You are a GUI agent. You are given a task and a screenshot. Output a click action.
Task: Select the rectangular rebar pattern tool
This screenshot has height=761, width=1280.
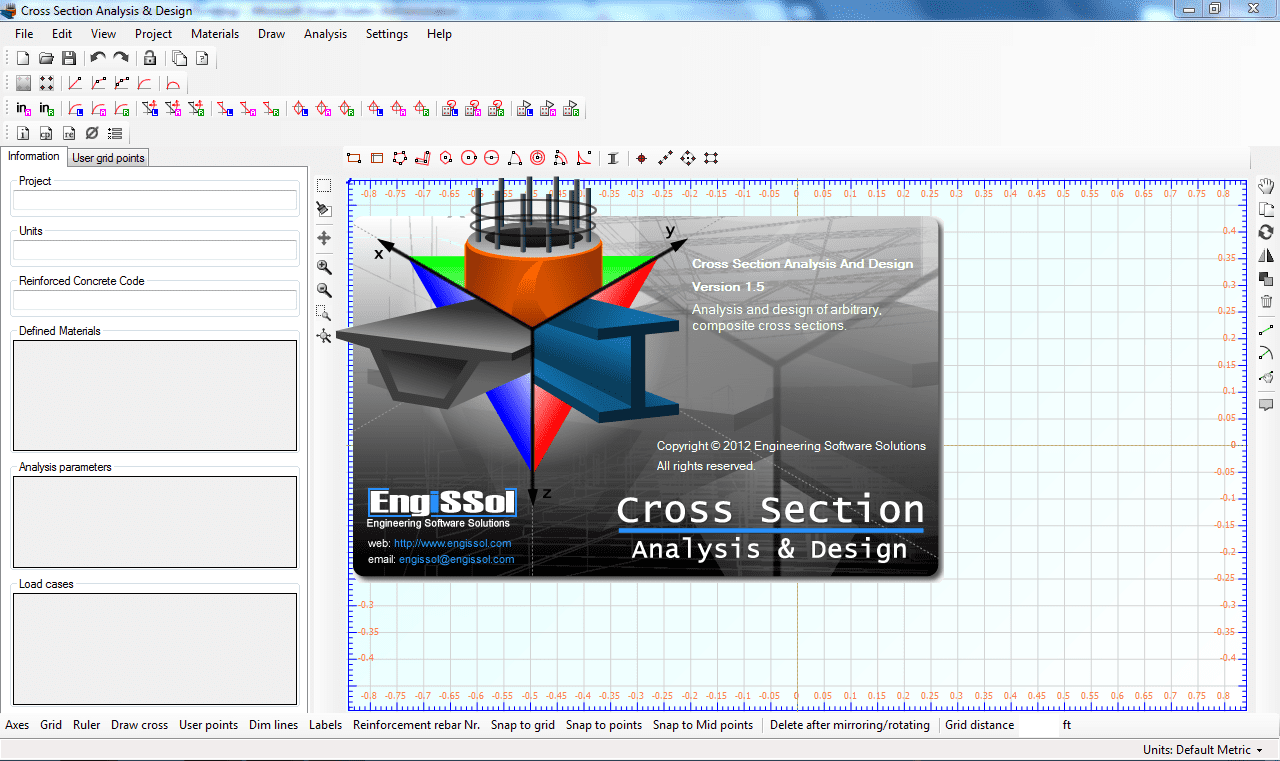711,158
